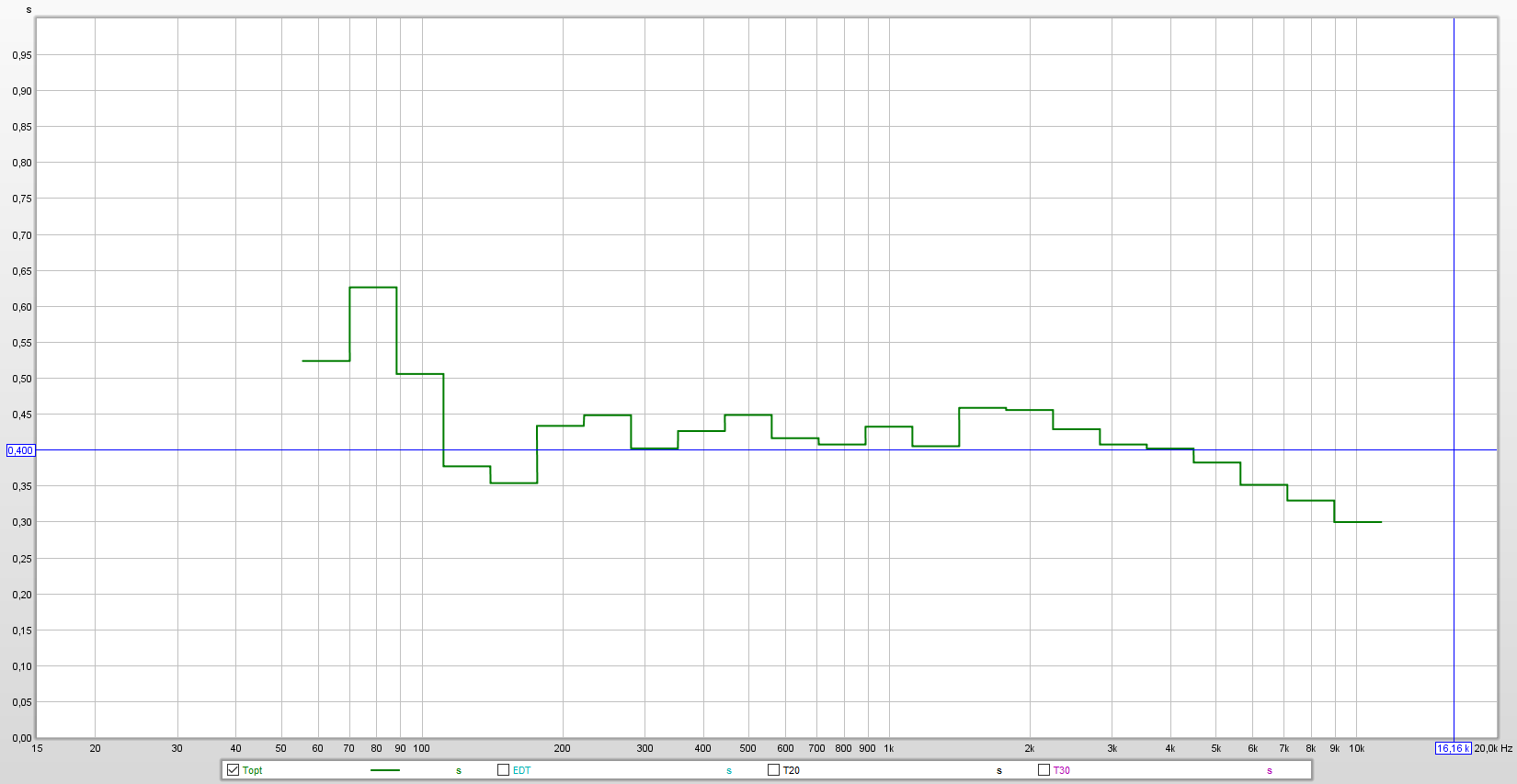
Task: Click the 100 label on the frequency axis
Action: [x=421, y=748]
